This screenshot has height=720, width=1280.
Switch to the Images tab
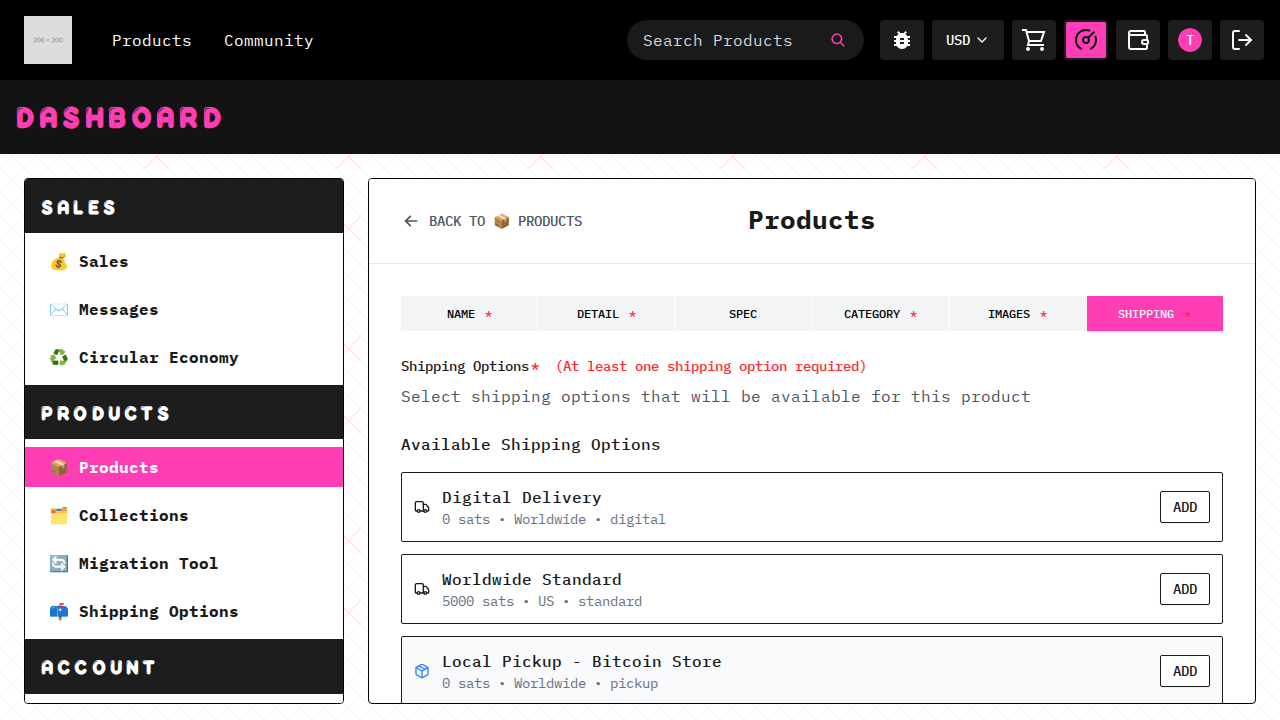[1017, 314]
